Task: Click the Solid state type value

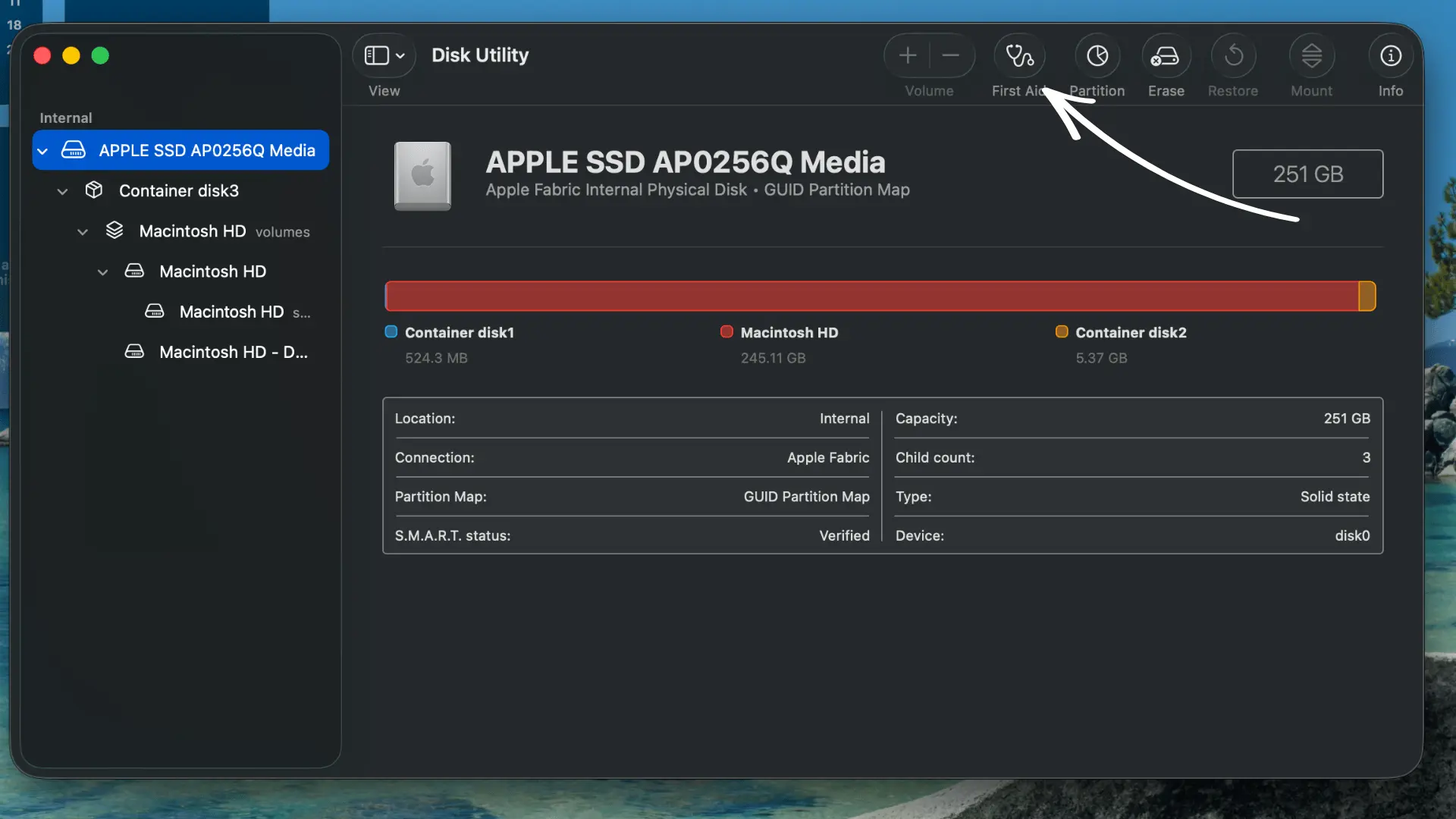Action: (1335, 497)
